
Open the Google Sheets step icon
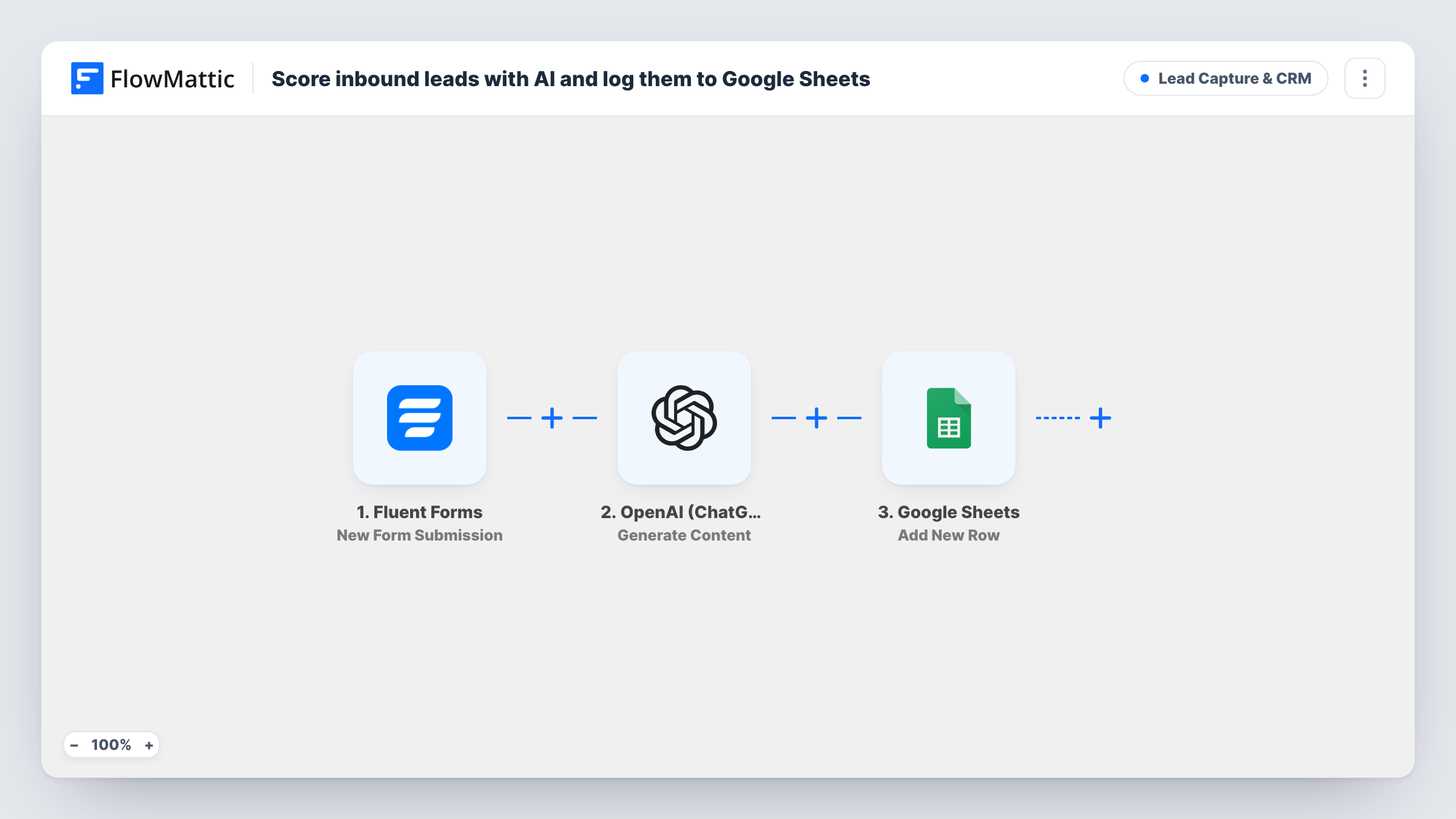click(x=949, y=418)
